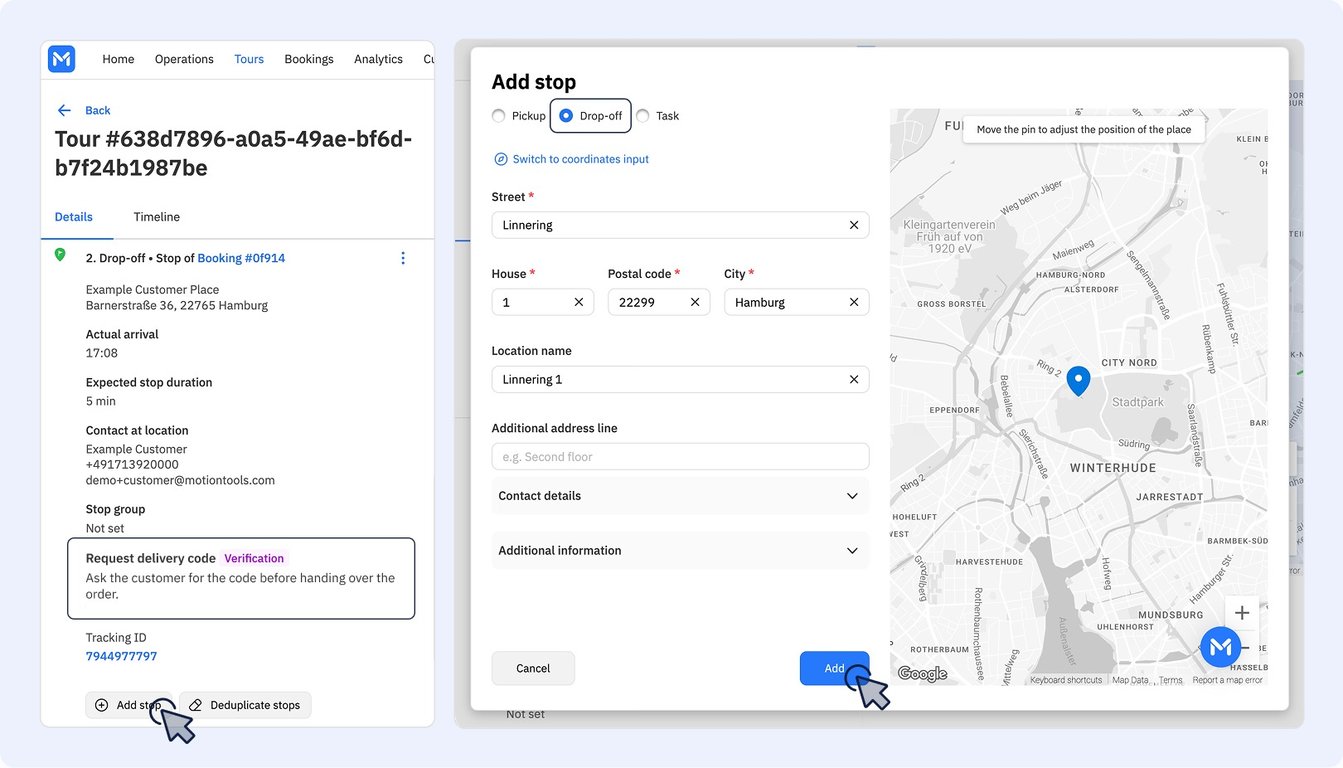Click Report a map error link

click(x=1228, y=680)
